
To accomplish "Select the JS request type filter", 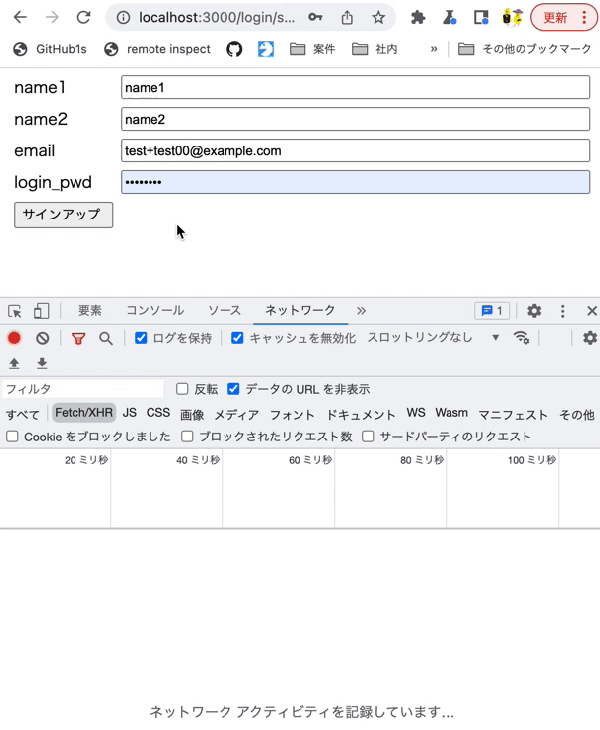I will pyautogui.click(x=130, y=413).
